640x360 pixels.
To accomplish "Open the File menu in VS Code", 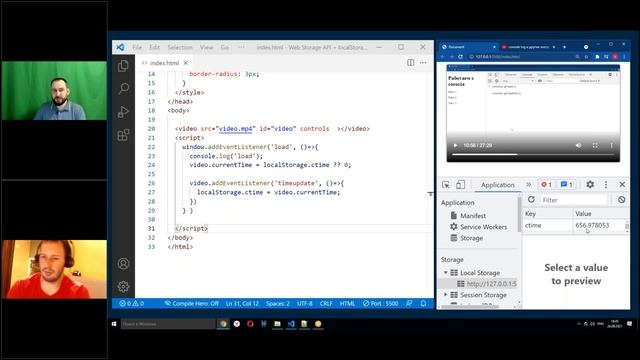I will (137, 47).
